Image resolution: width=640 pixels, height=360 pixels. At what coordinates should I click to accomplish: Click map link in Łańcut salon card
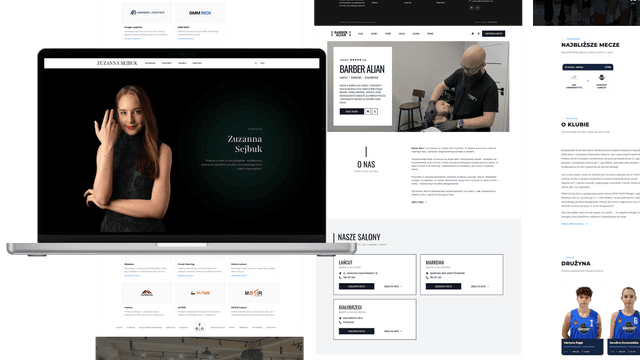(393, 287)
